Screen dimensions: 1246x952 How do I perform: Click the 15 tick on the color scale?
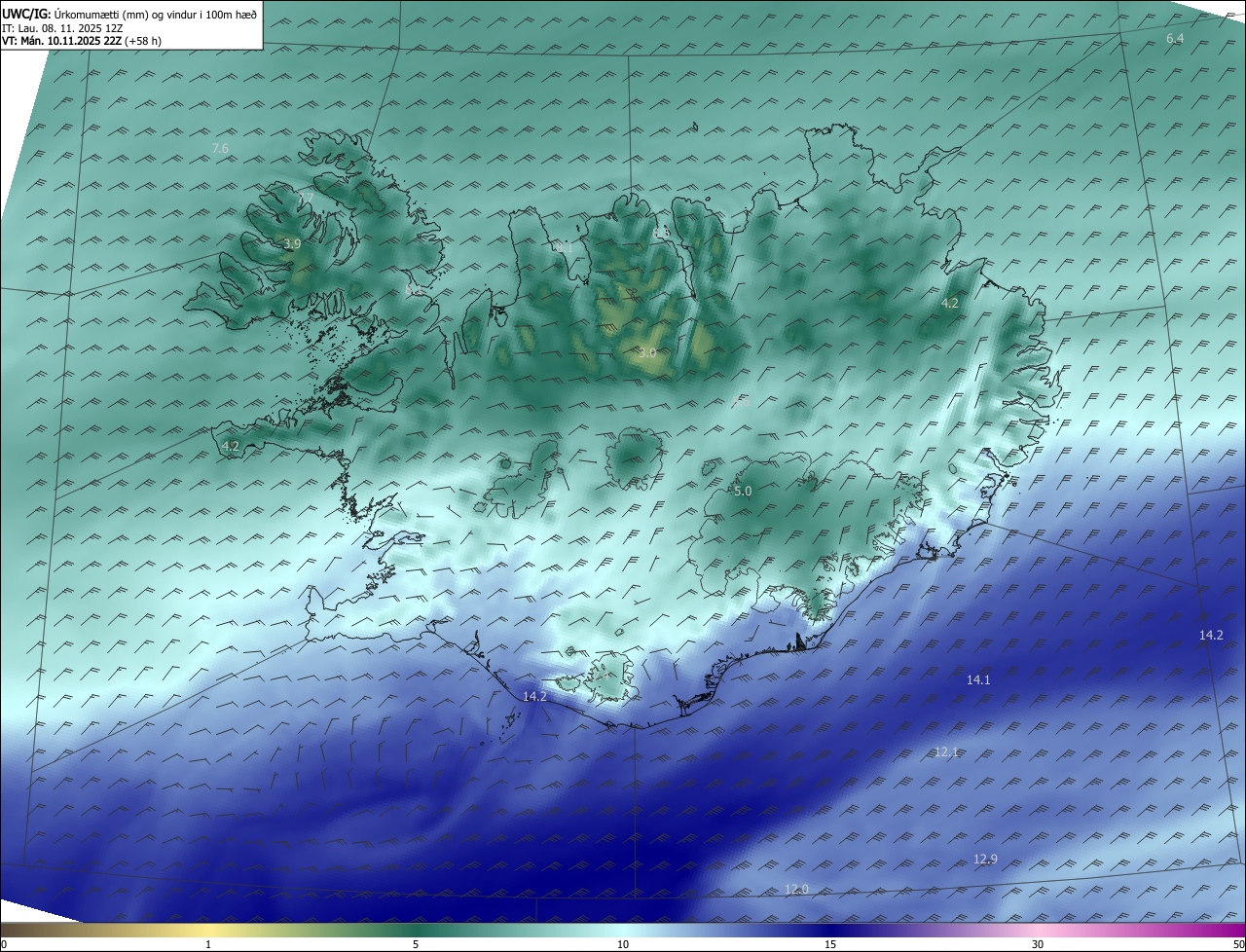click(x=830, y=944)
